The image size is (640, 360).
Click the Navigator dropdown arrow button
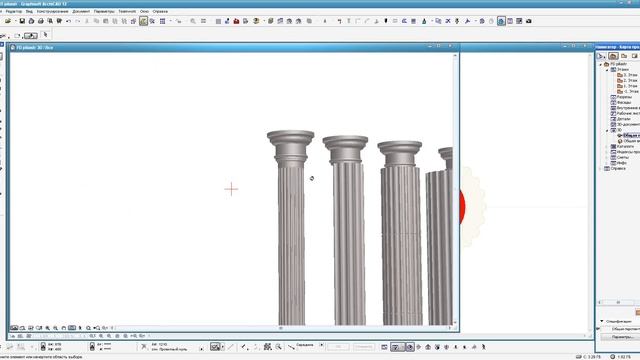pos(601,56)
